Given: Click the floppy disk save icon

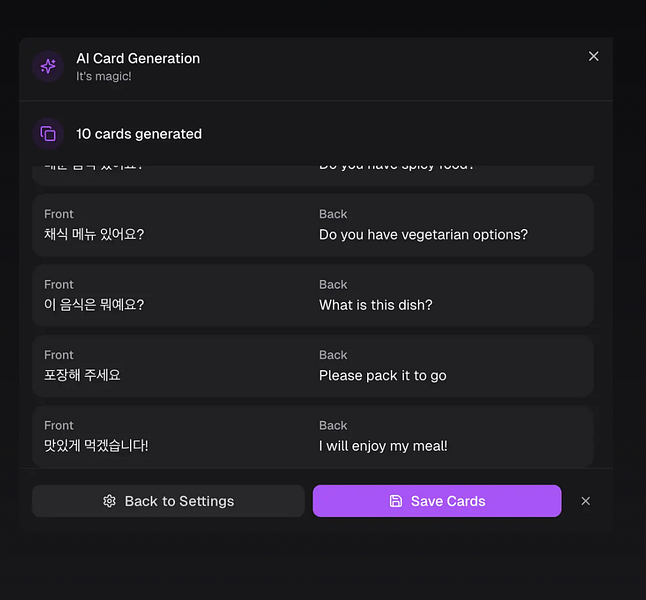Looking at the screenshot, I should point(396,501).
